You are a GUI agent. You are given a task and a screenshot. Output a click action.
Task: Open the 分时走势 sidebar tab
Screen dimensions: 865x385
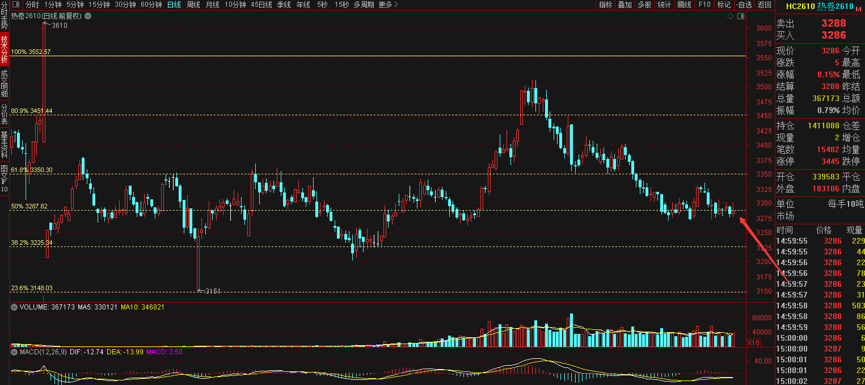click(x=4, y=15)
